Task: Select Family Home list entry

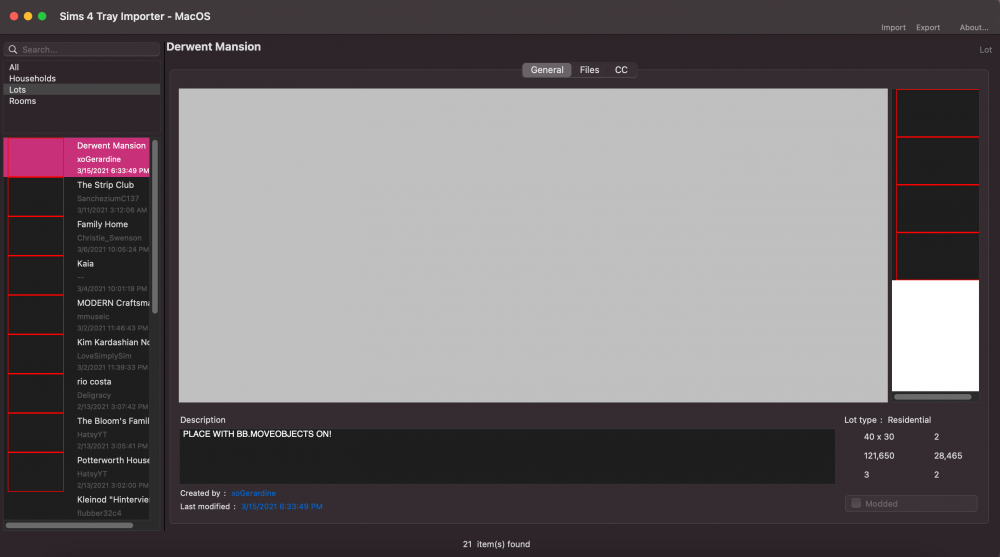Action: click(x=77, y=236)
